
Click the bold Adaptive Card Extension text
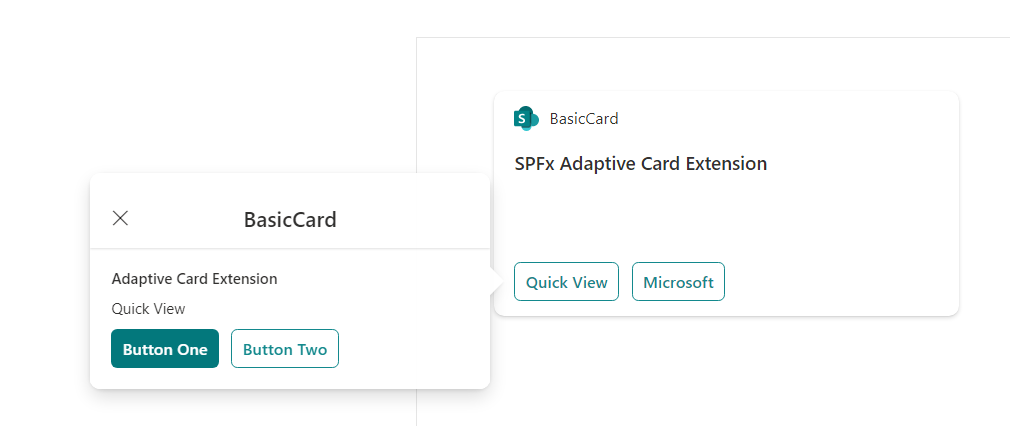[x=194, y=279]
